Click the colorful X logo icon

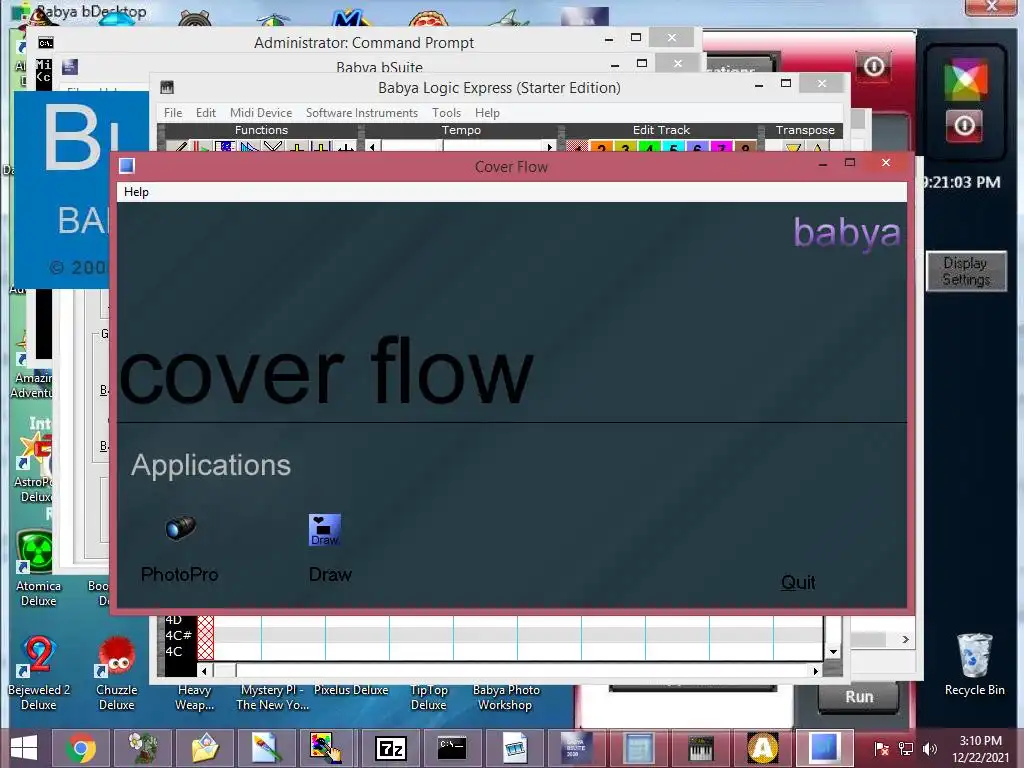coord(965,79)
